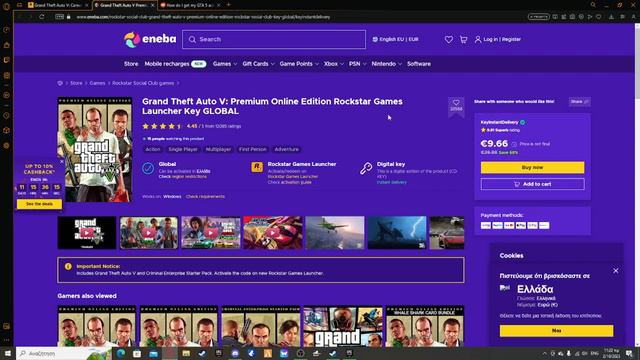Open a new browser tab
Viewport: 640px width, 360px height.
[x=229, y=5]
